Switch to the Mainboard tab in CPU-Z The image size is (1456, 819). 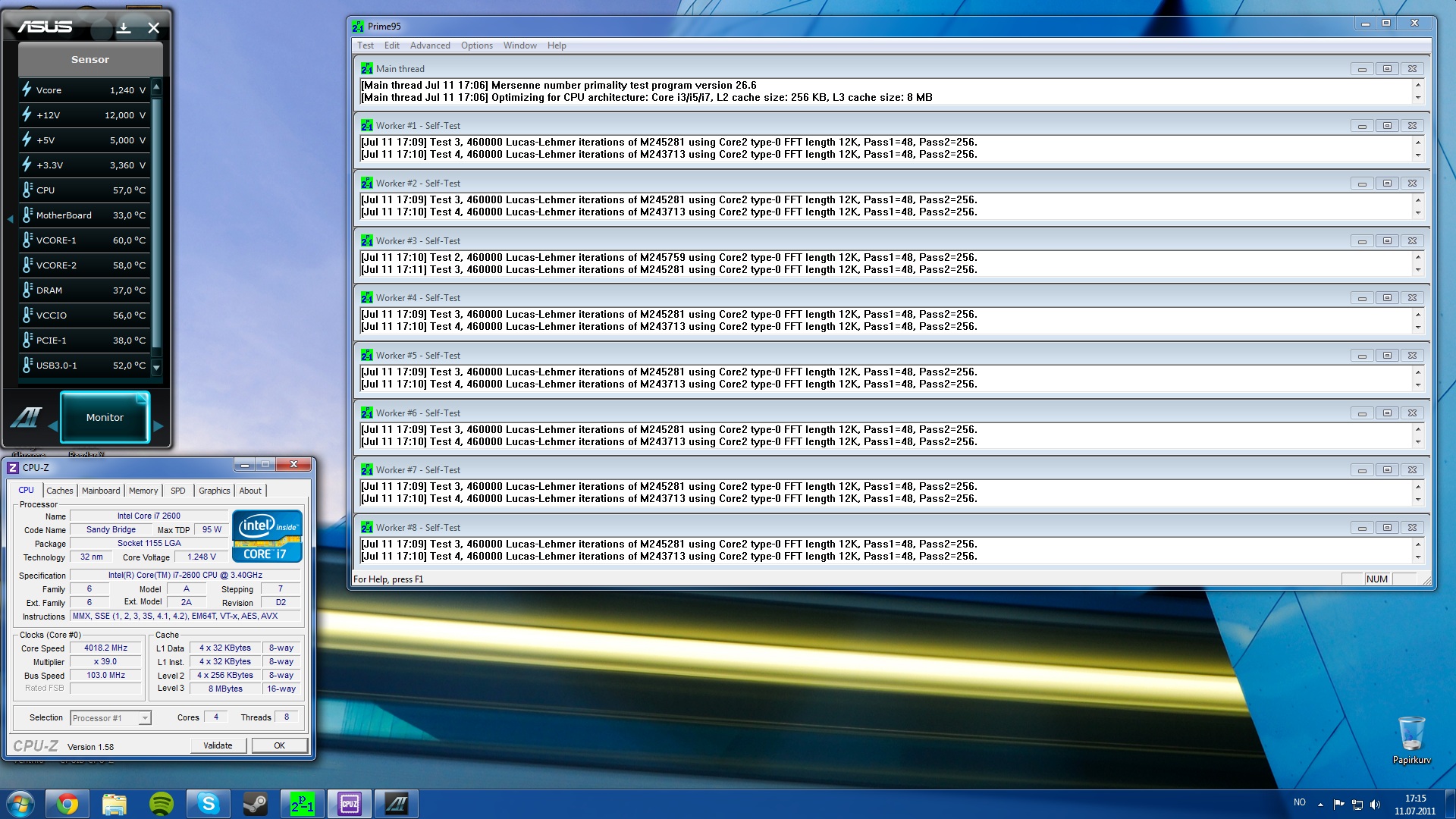[x=101, y=491]
